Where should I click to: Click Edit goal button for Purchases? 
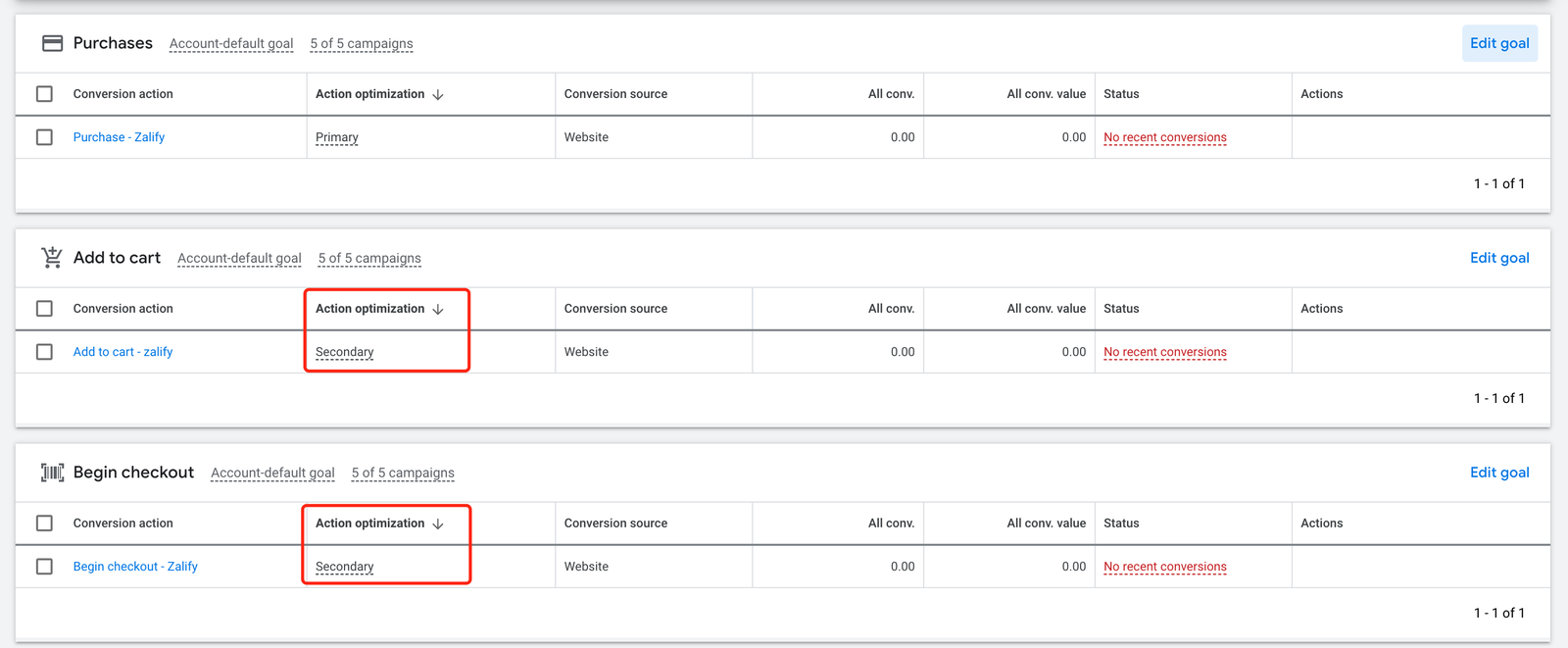1498,43
